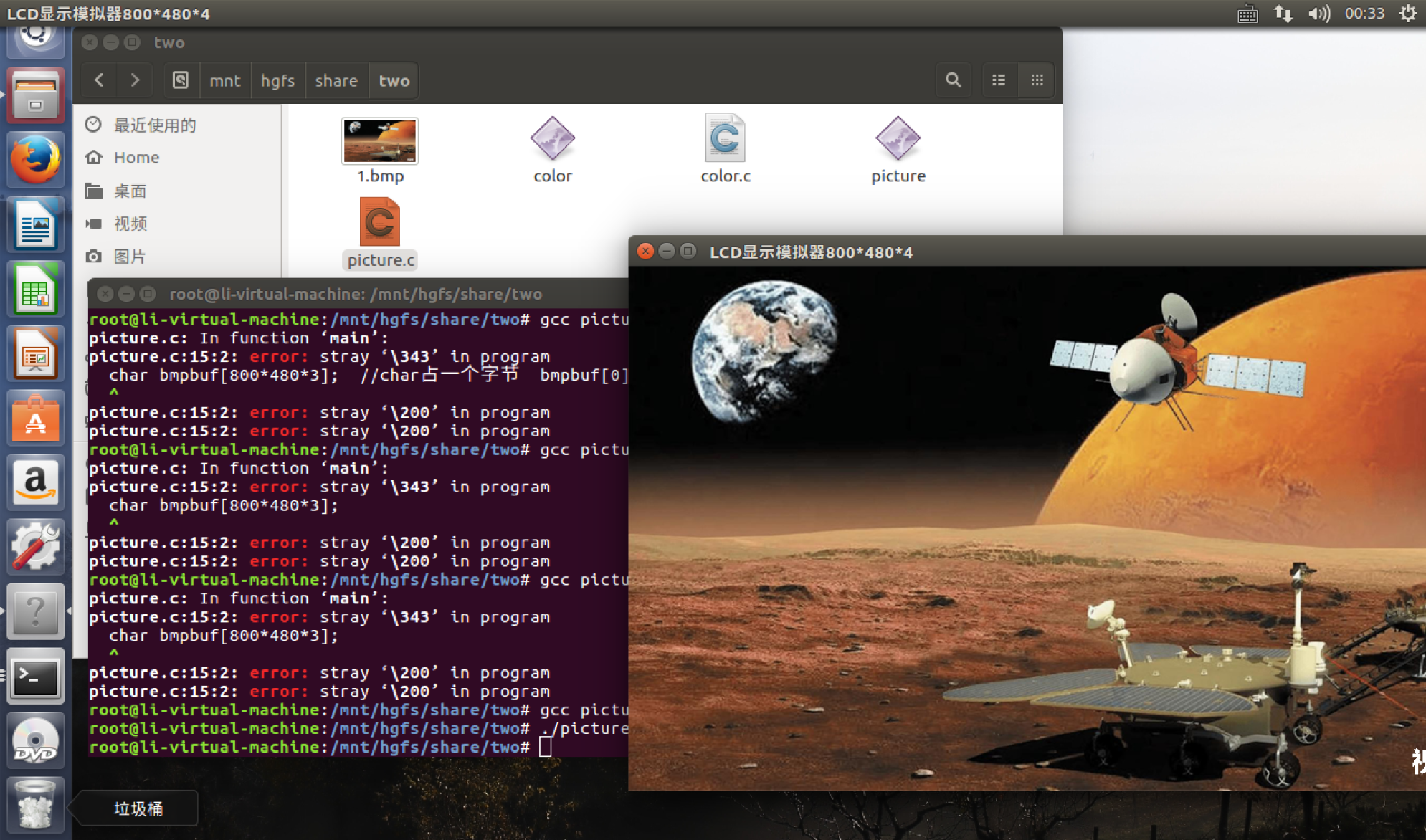Select the share path breadcrumb

(x=336, y=80)
